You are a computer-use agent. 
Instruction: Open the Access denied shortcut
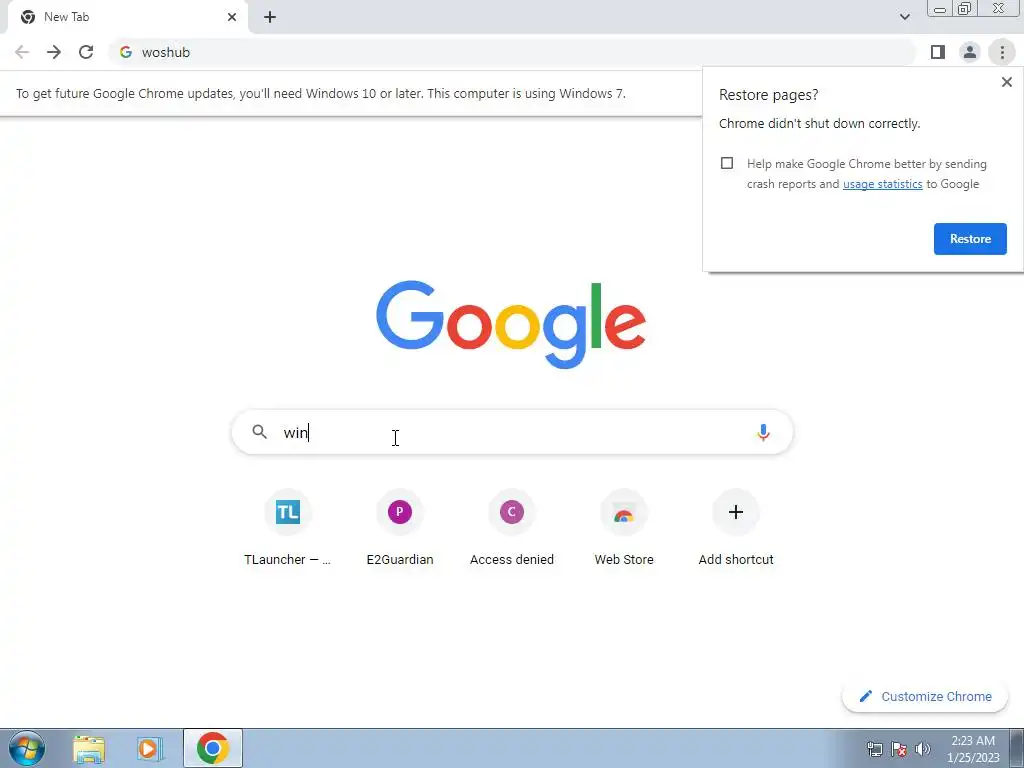coord(511,529)
